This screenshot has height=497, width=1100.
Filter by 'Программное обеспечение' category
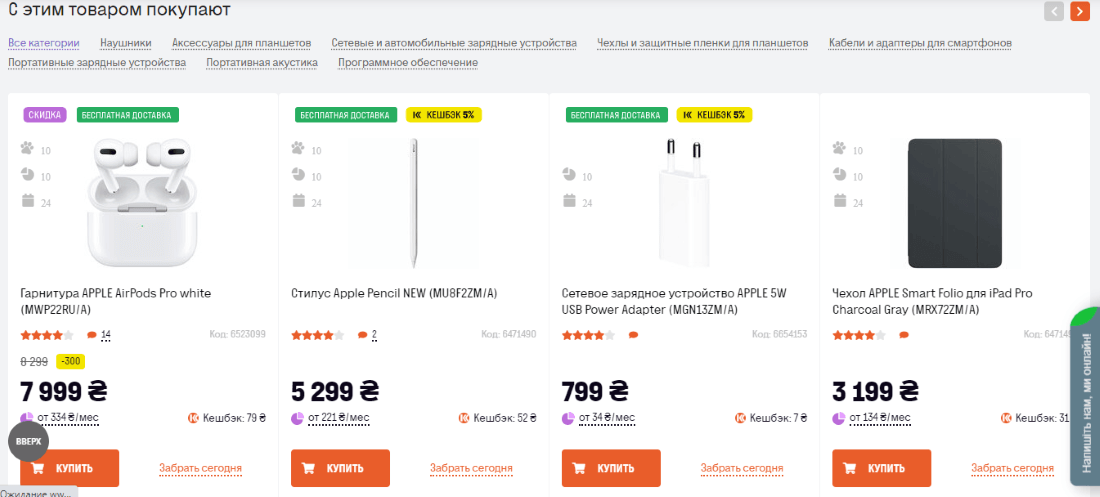coord(408,62)
